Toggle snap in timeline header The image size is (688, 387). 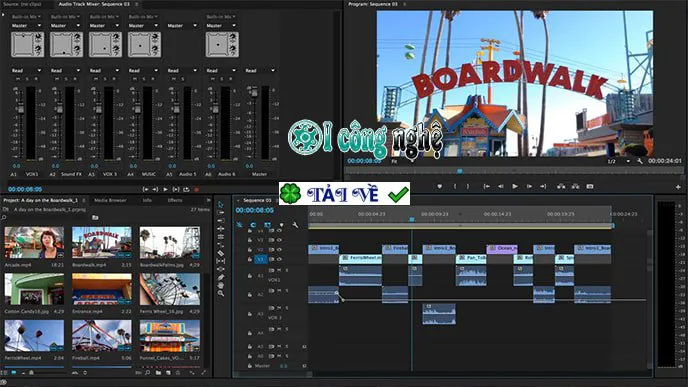tap(253, 225)
